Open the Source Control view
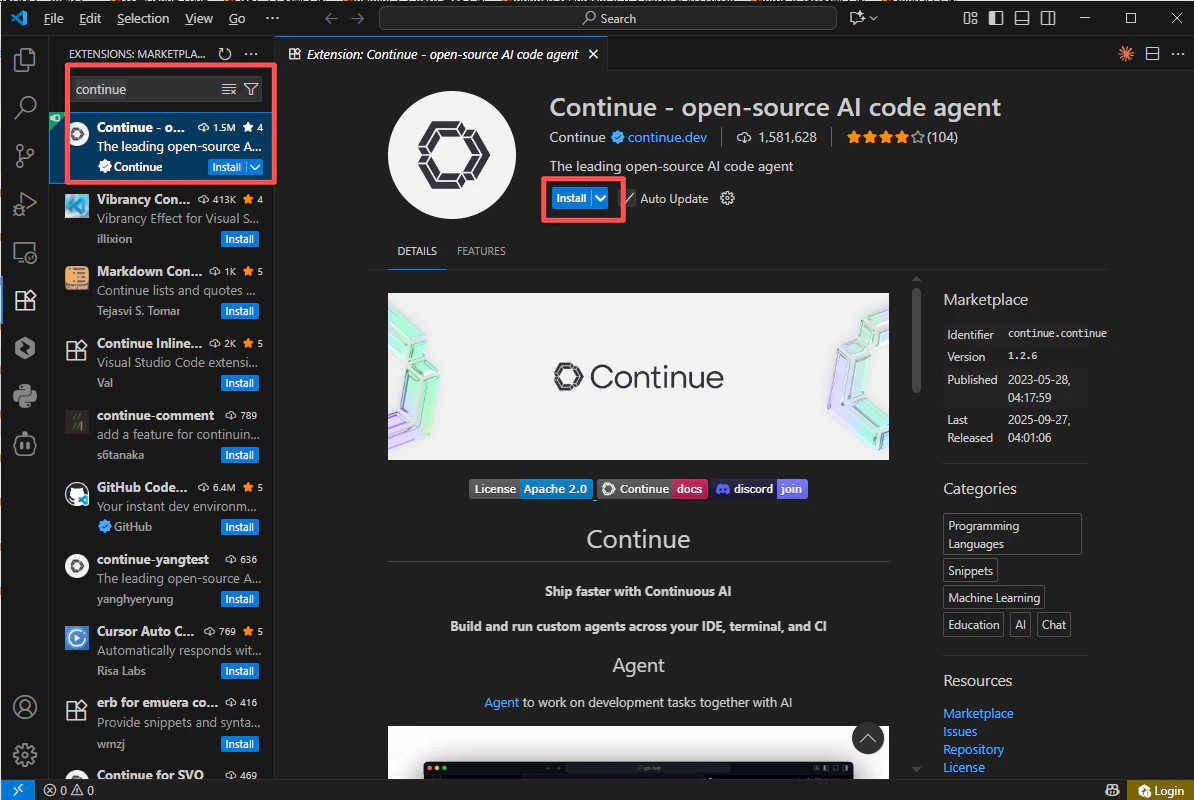Image resolution: width=1194 pixels, height=800 pixels. click(x=25, y=155)
